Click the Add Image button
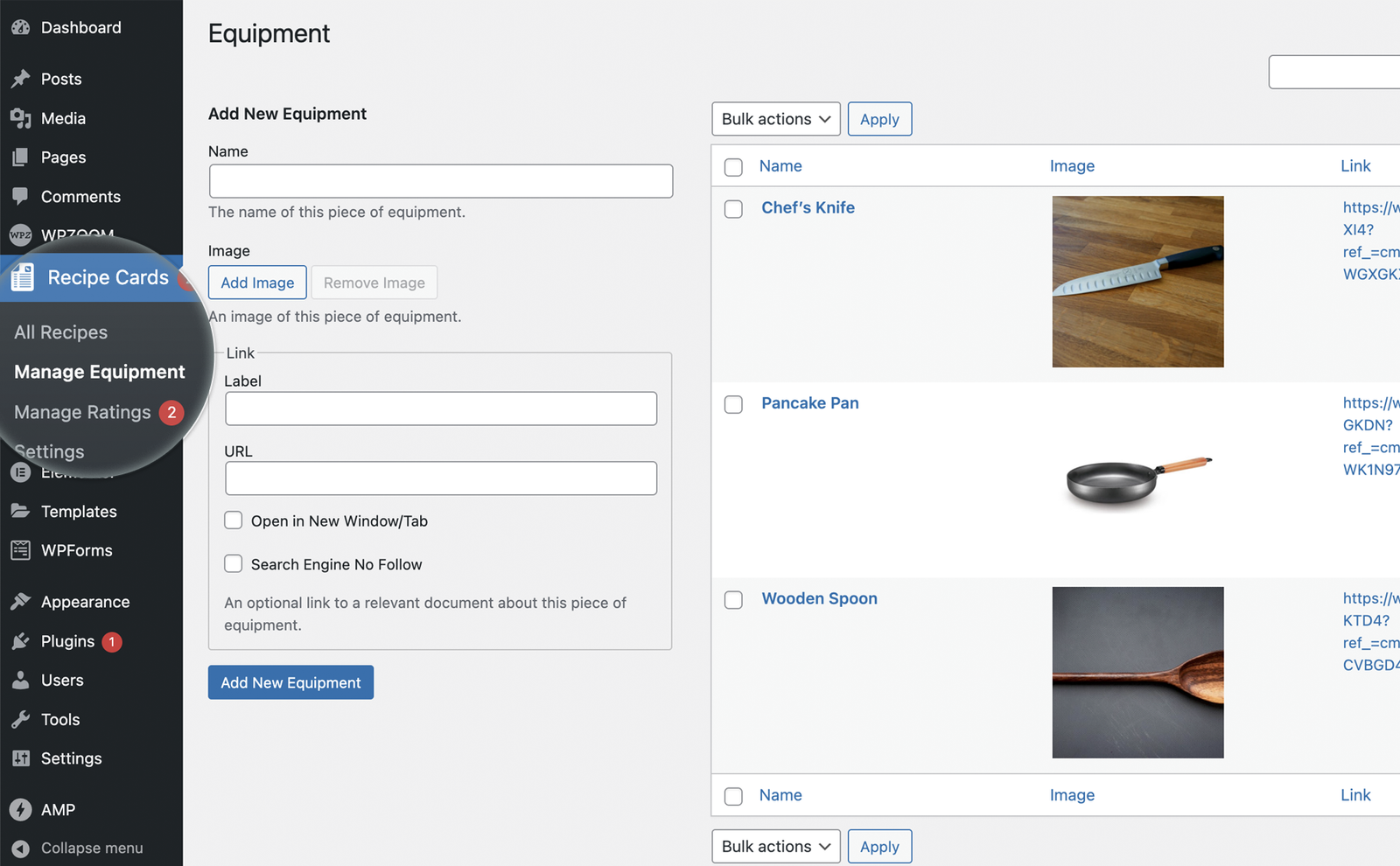 [x=257, y=283]
